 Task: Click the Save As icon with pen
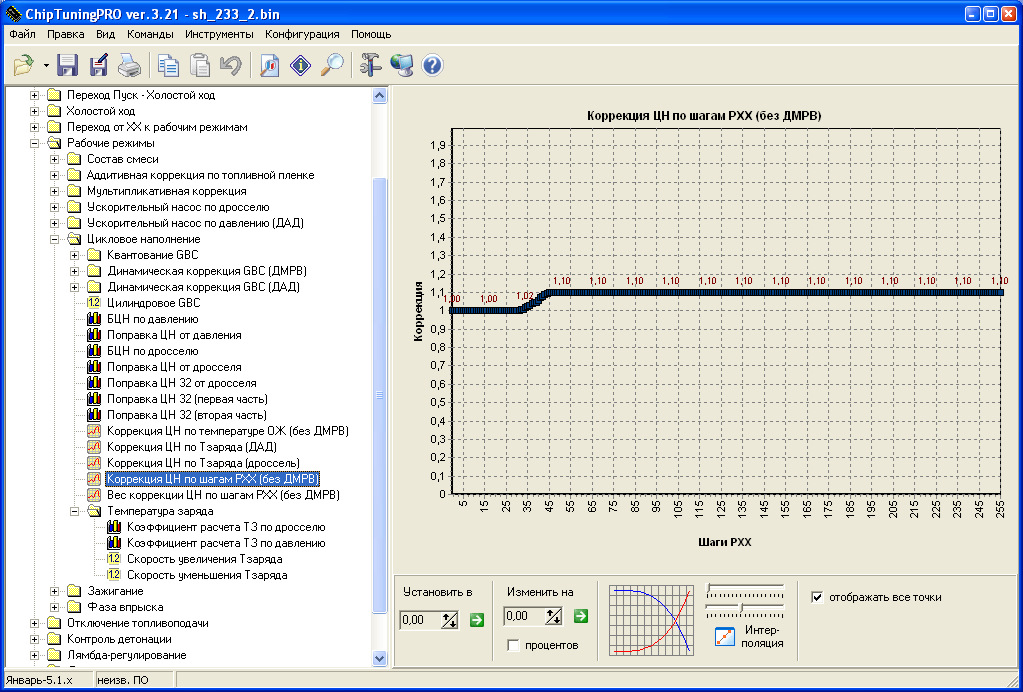(98, 66)
